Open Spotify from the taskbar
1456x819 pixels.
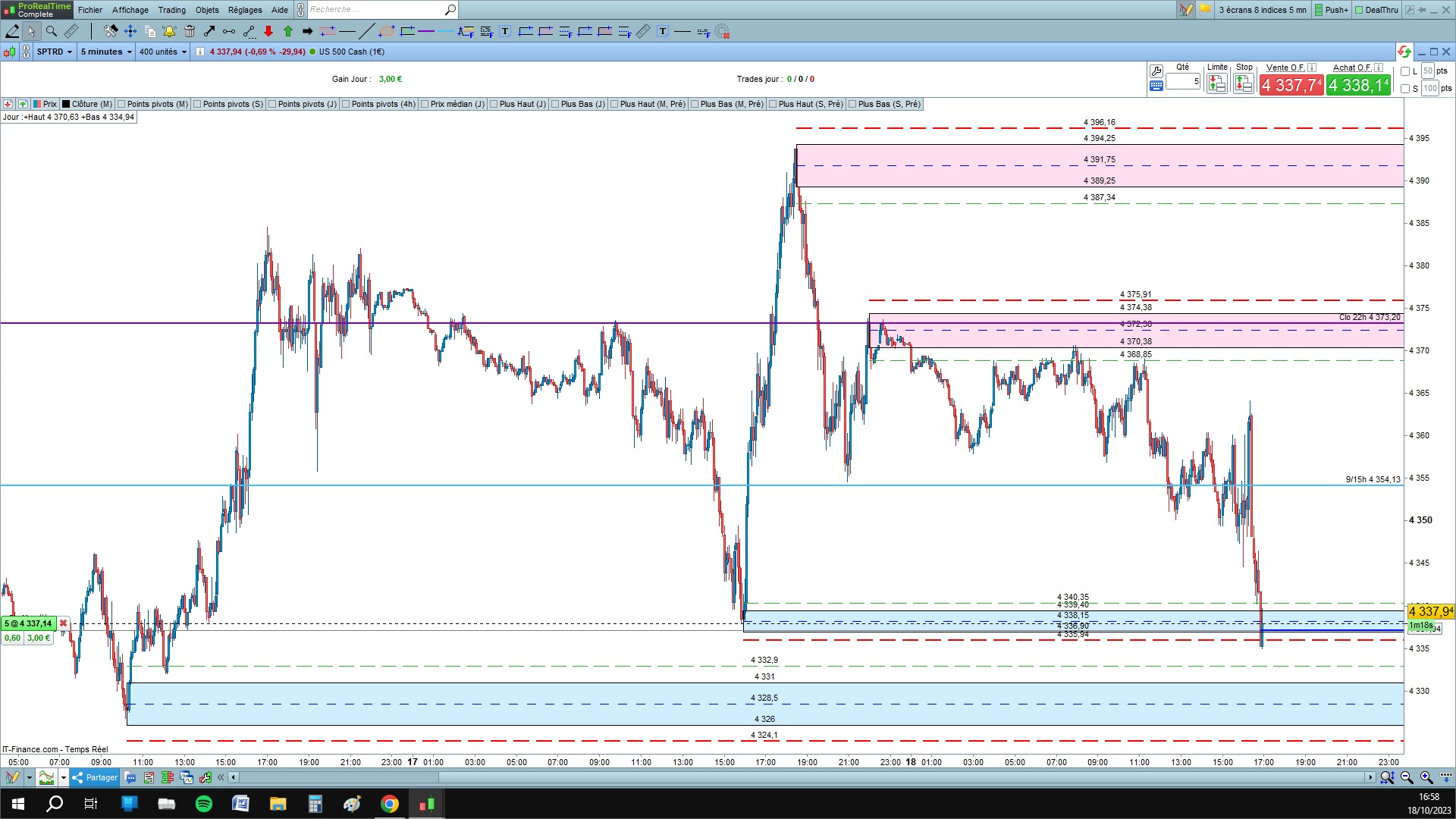(203, 804)
